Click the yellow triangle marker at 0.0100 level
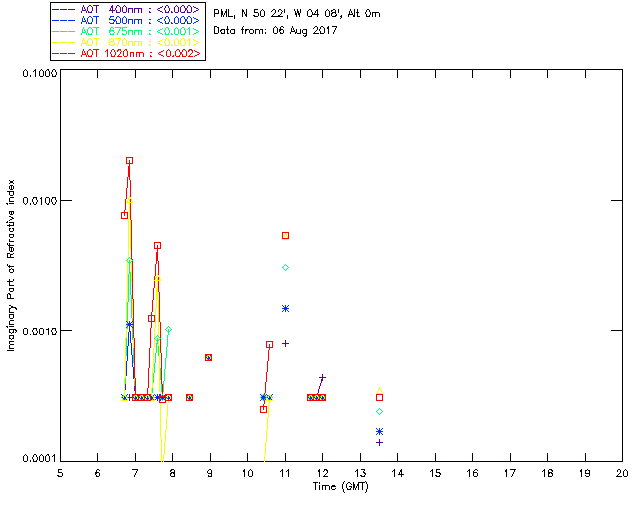The width and height of the screenshot is (640, 512). pos(130,200)
